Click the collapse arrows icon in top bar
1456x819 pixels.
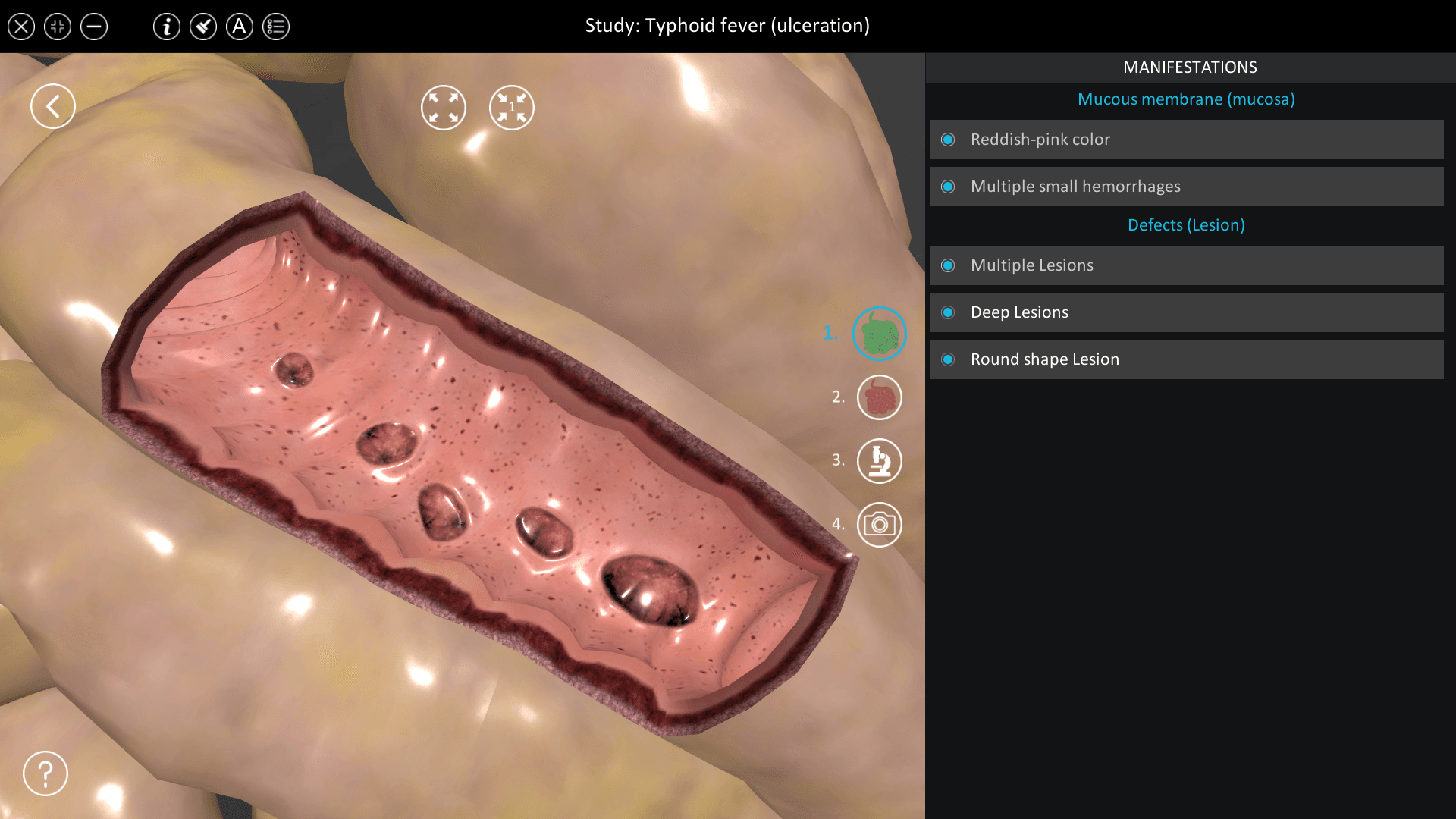pyautogui.click(x=58, y=27)
